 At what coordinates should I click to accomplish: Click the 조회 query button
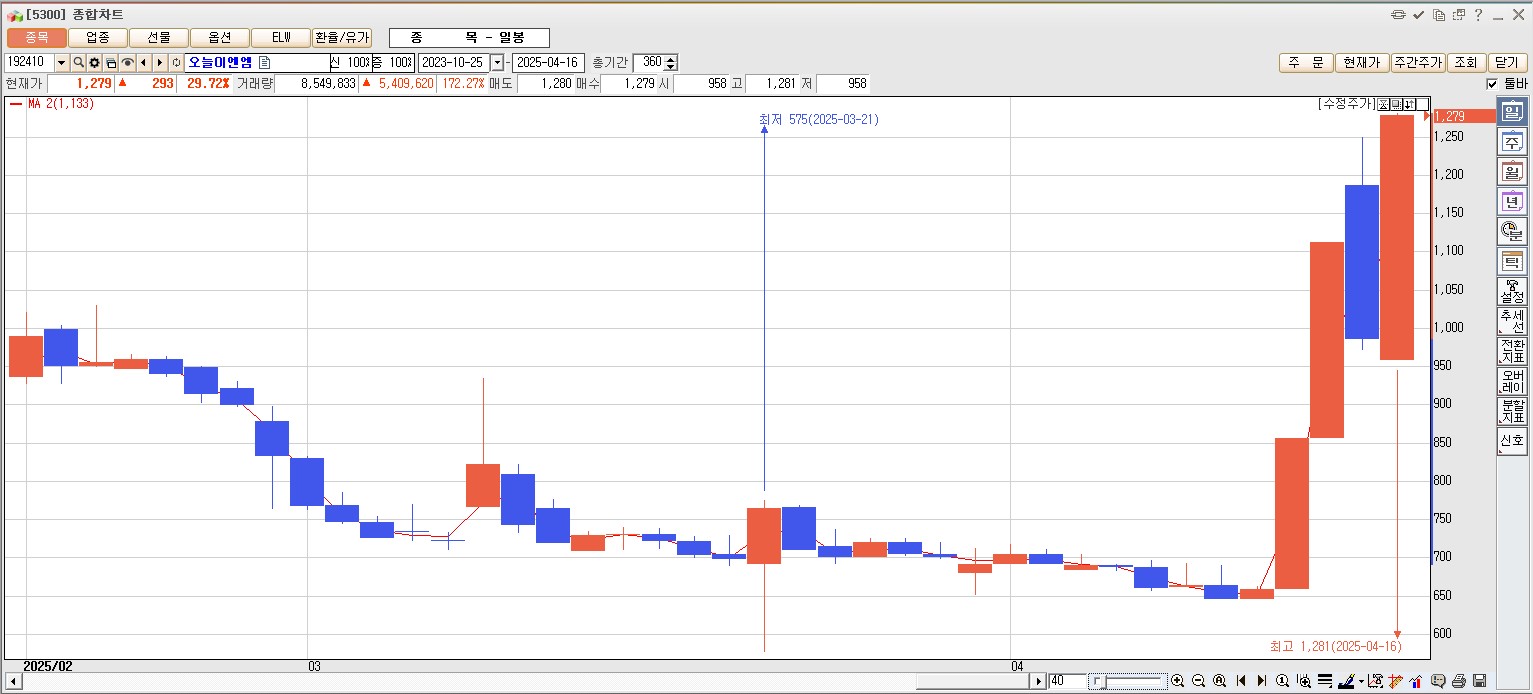[x=1465, y=63]
